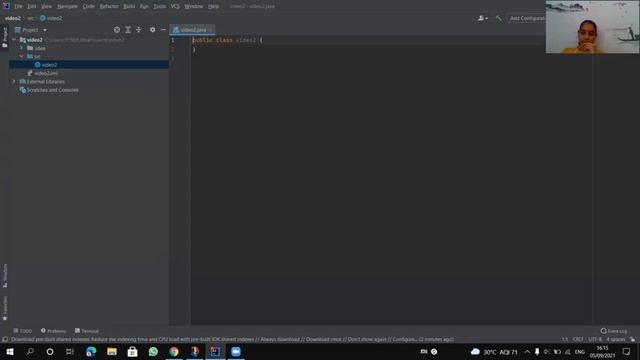Open the Help menu

coord(213,6)
